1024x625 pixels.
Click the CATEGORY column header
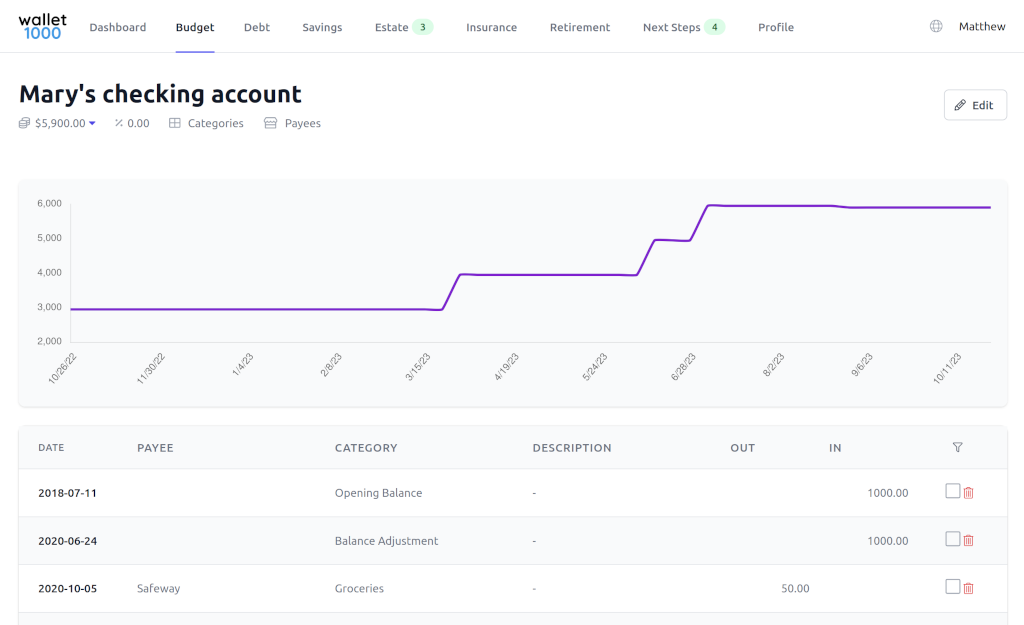(x=366, y=447)
